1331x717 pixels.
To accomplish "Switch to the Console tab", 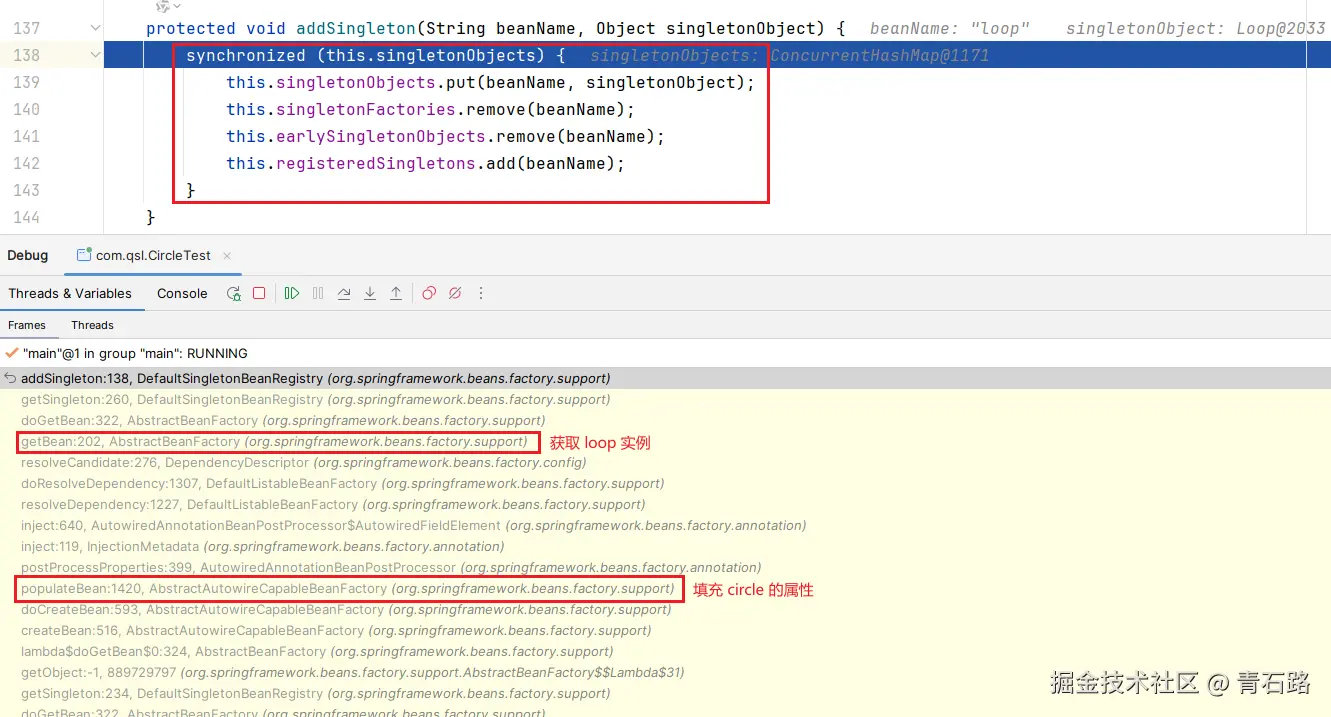I will tap(182, 293).
